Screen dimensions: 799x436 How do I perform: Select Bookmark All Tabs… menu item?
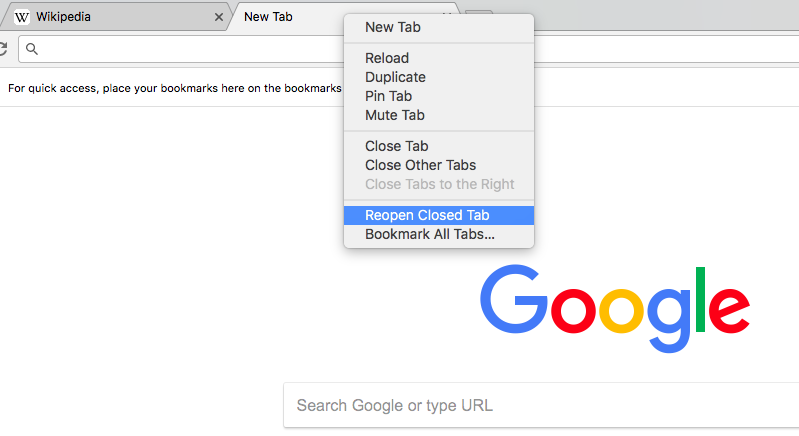coord(429,234)
